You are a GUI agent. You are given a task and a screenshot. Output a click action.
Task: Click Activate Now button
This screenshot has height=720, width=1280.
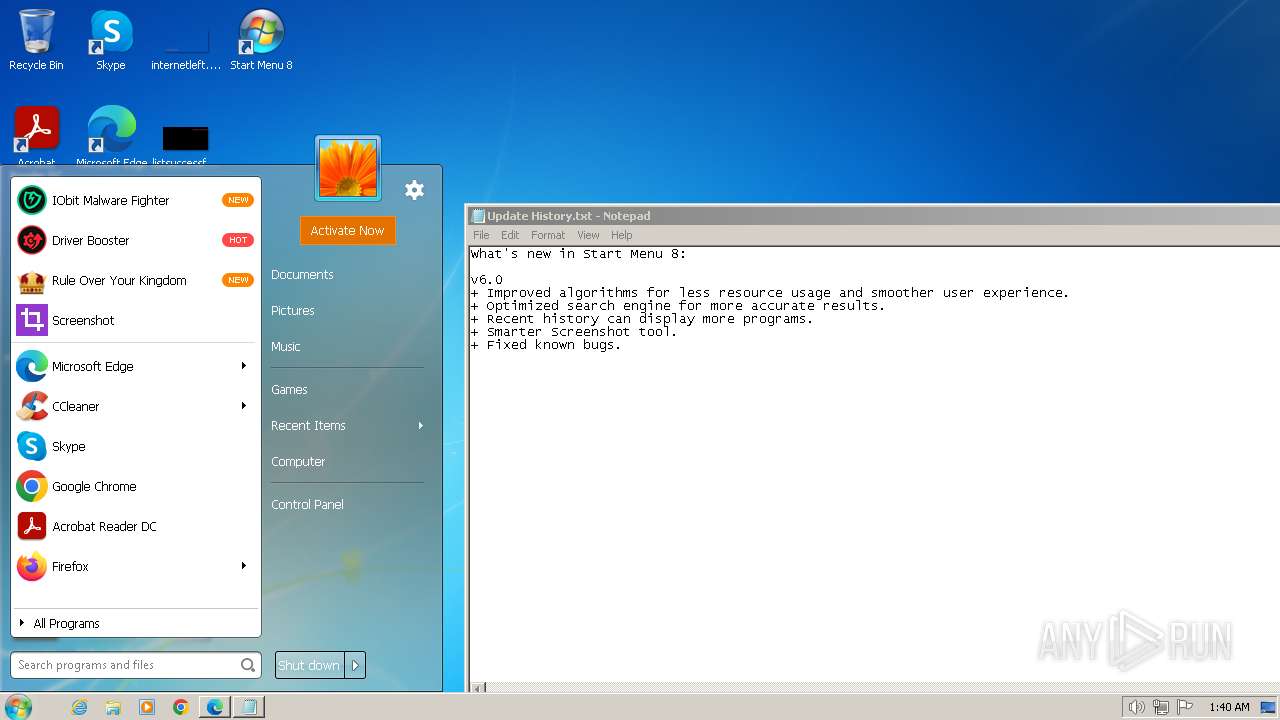347,230
